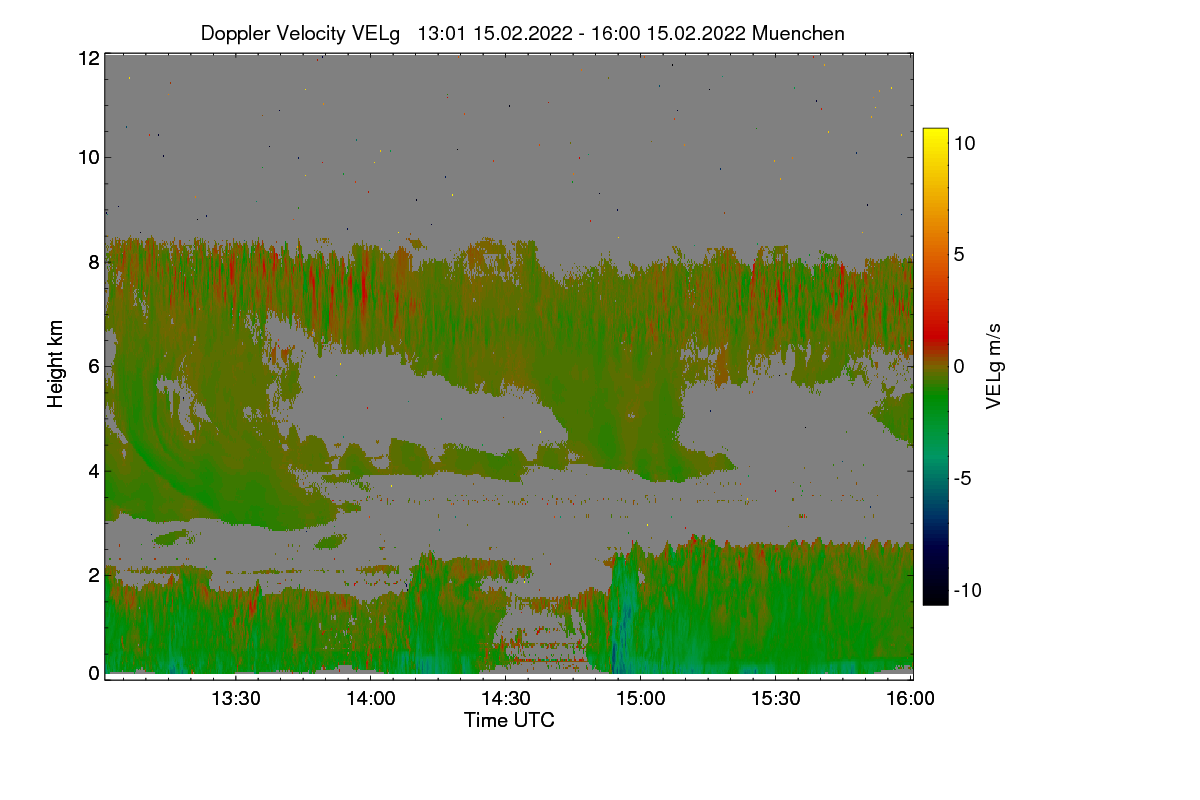Click the height tick label '4'

point(94,470)
